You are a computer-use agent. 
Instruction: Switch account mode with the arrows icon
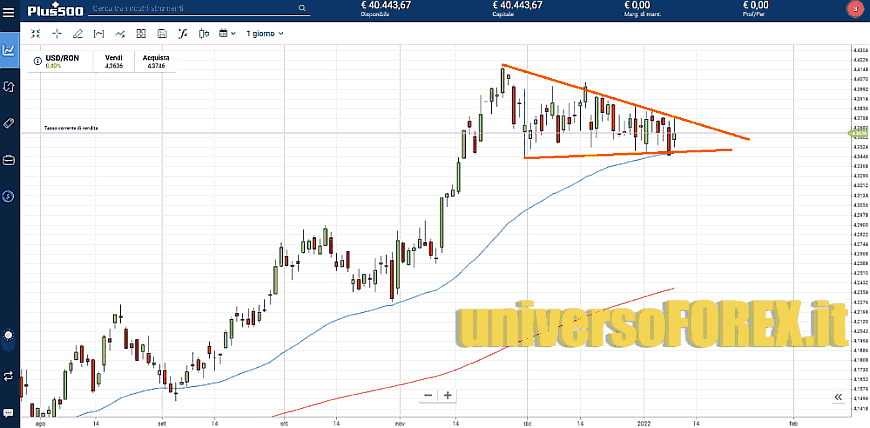click(x=9, y=376)
